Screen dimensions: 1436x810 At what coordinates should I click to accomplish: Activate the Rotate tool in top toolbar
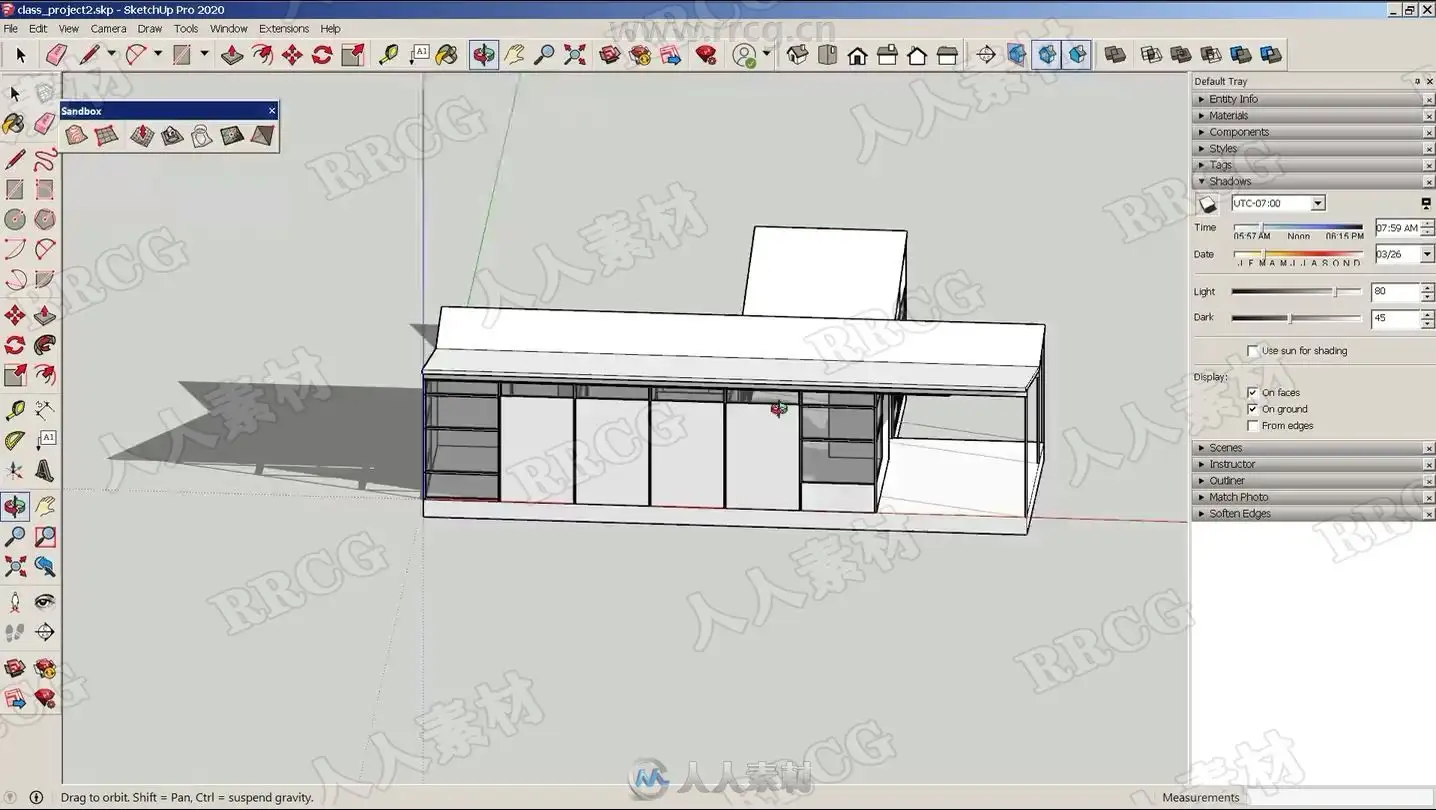pos(322,55)
